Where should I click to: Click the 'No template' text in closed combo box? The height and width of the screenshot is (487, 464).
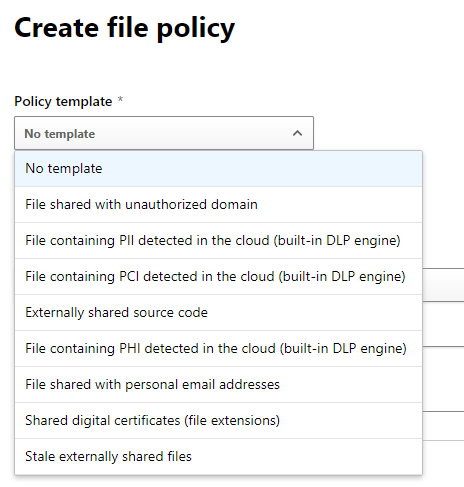click(x=60, y=134)
